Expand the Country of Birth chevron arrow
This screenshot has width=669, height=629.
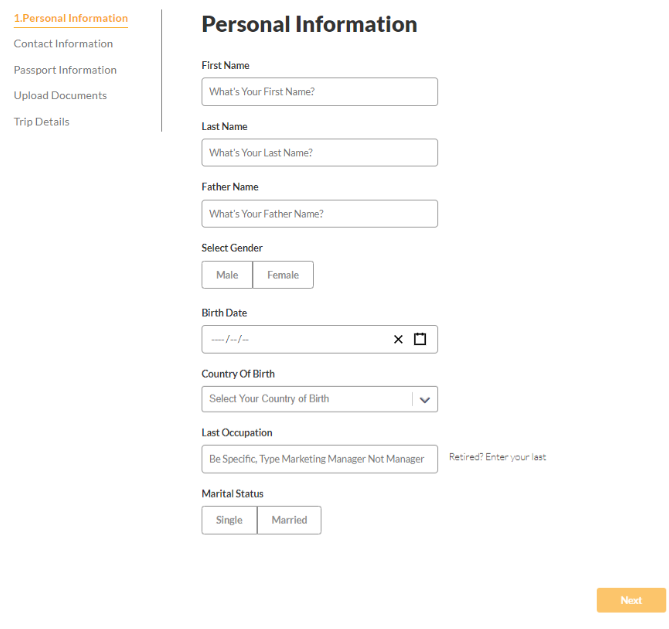[425, 400]
